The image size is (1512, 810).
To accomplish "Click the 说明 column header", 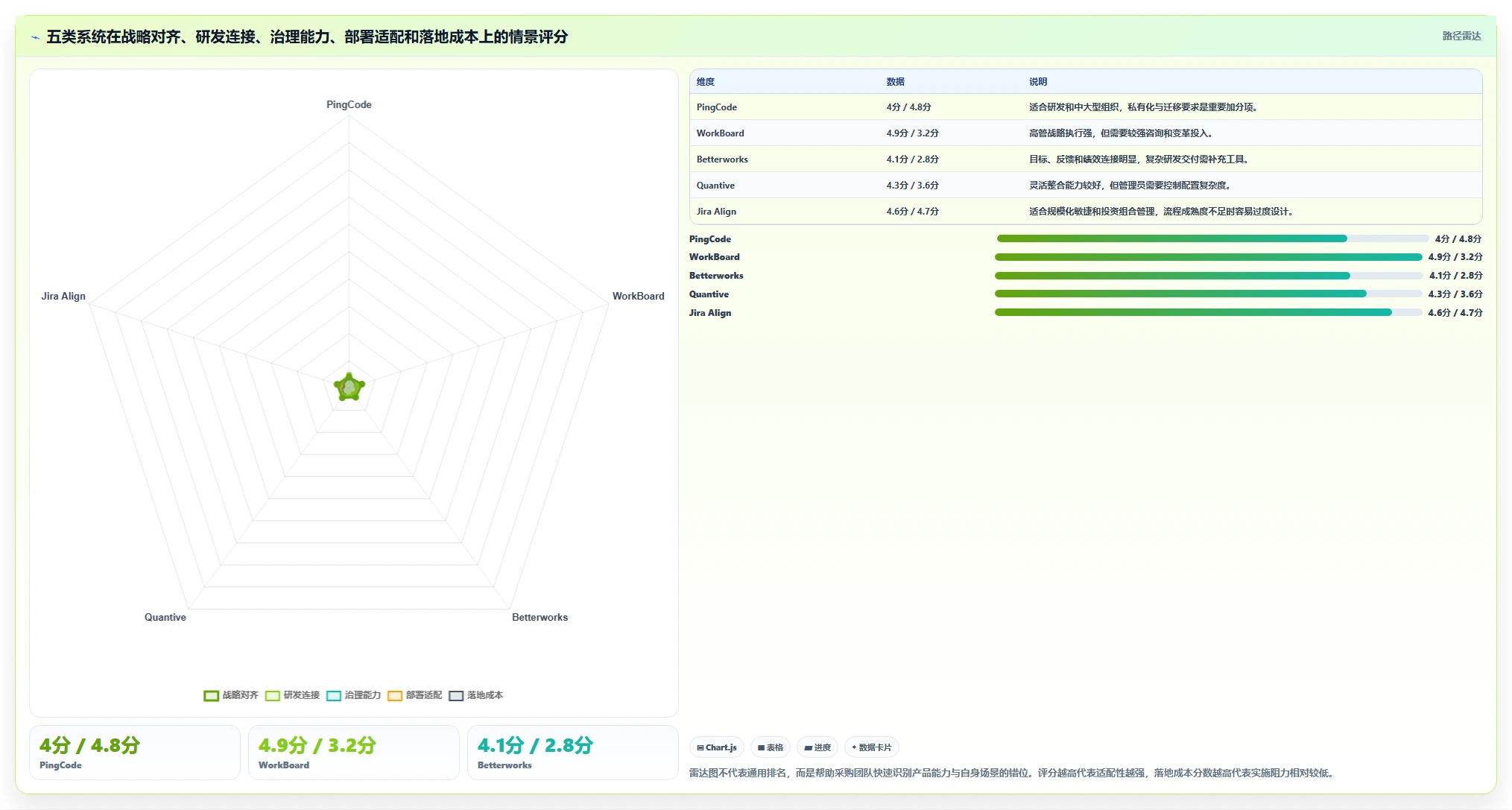I will tap(1038, 82).
